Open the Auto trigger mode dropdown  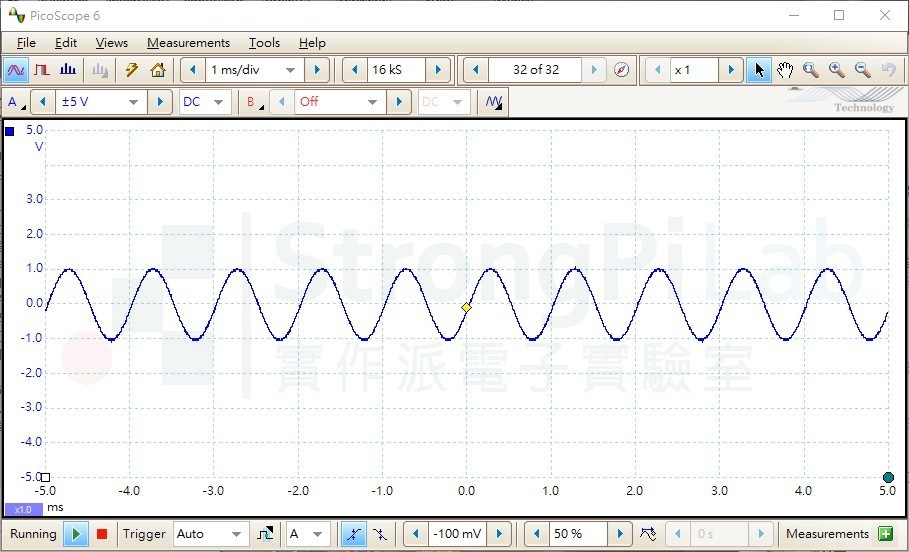pyautogui.click(x=210, y=534)
